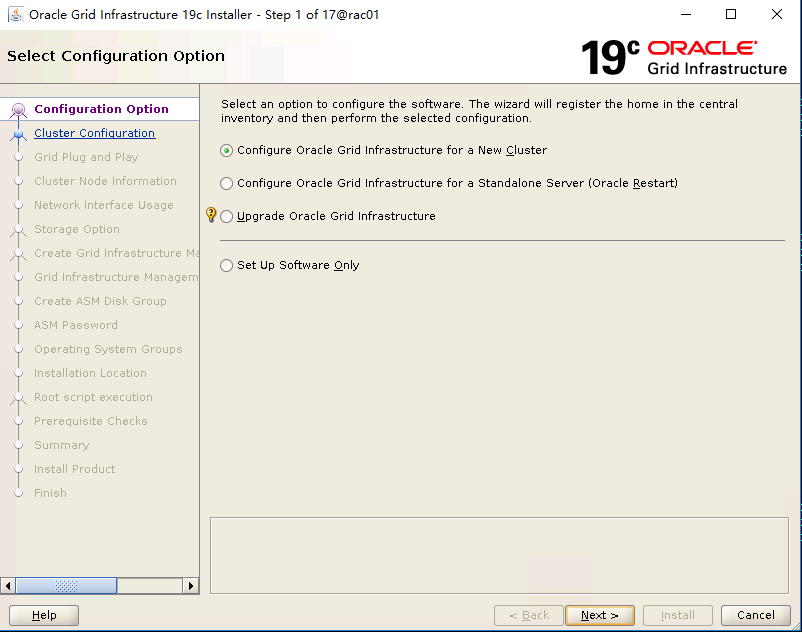This screenshot has width=802, height=632.
Task: Click the Cancel button
Action: coord(756,615)
